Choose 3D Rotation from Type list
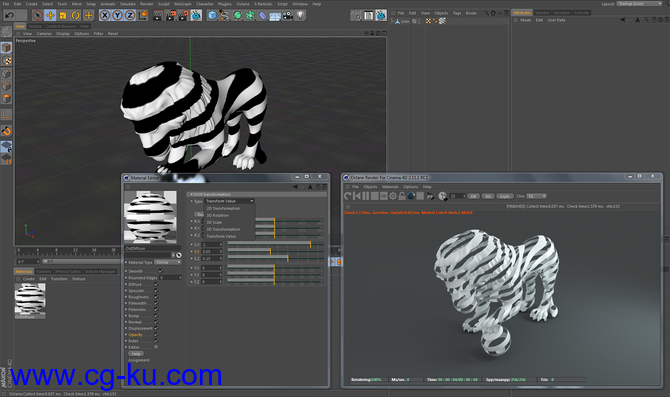 [217, 215]
